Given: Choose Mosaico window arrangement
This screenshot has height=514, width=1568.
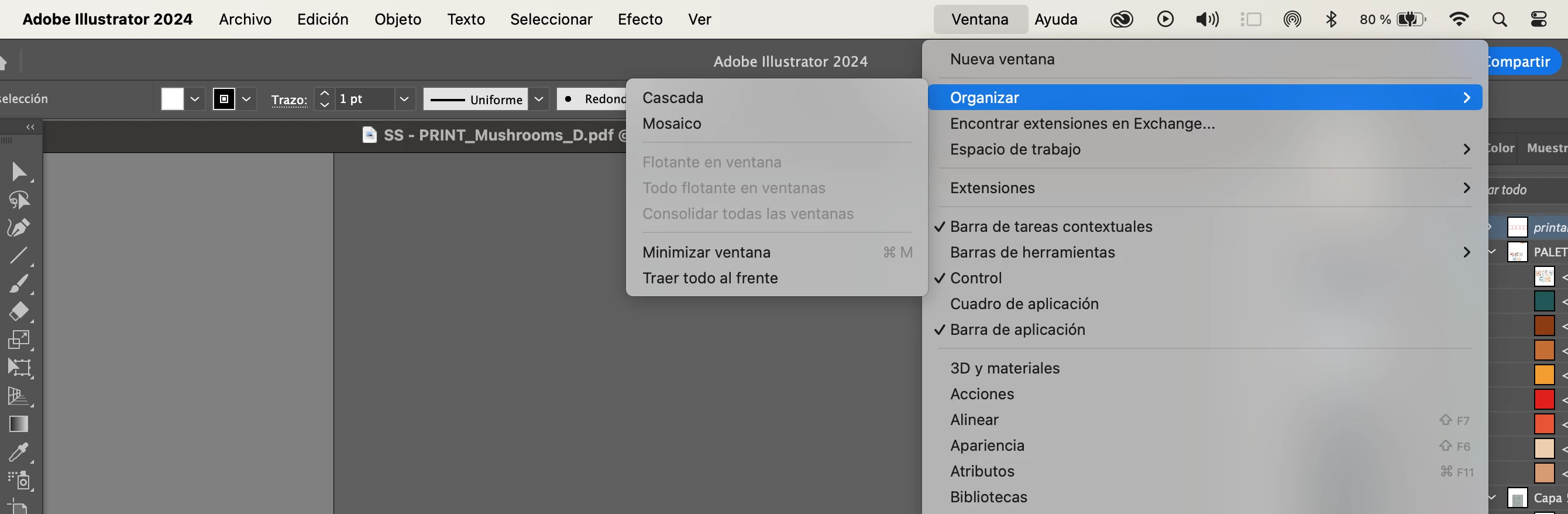Looking at the screenshot, I should (777, 124).
